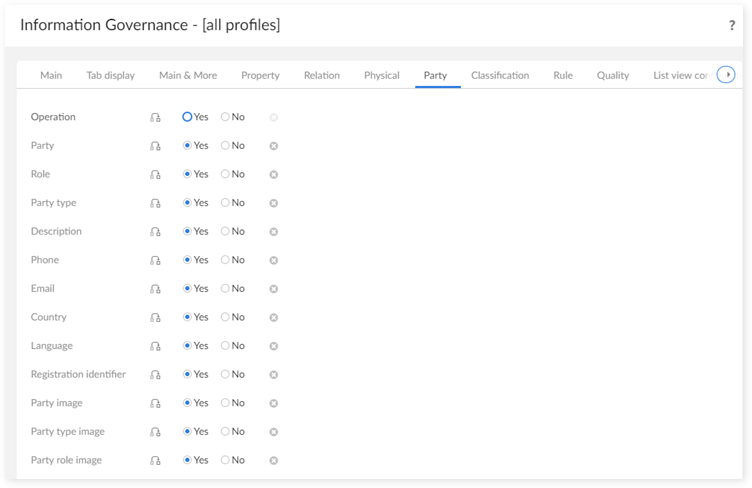Screen dimensions: 752x488
Task: Click the lock icon in the Email row
Action: click(x=155, y=289)
